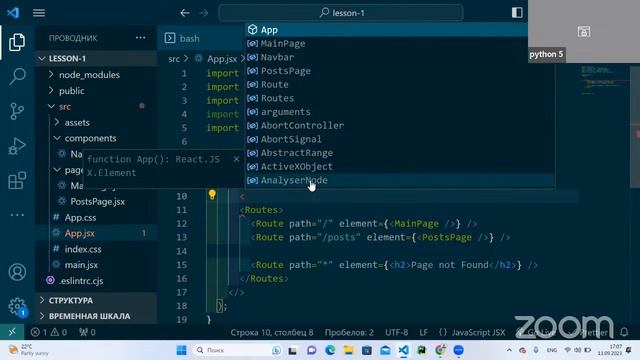Image resolution: width=640 pixels, height=360 pixels.
Task: Change indentation via Пробелов: 2
Action: coord(349,332)
